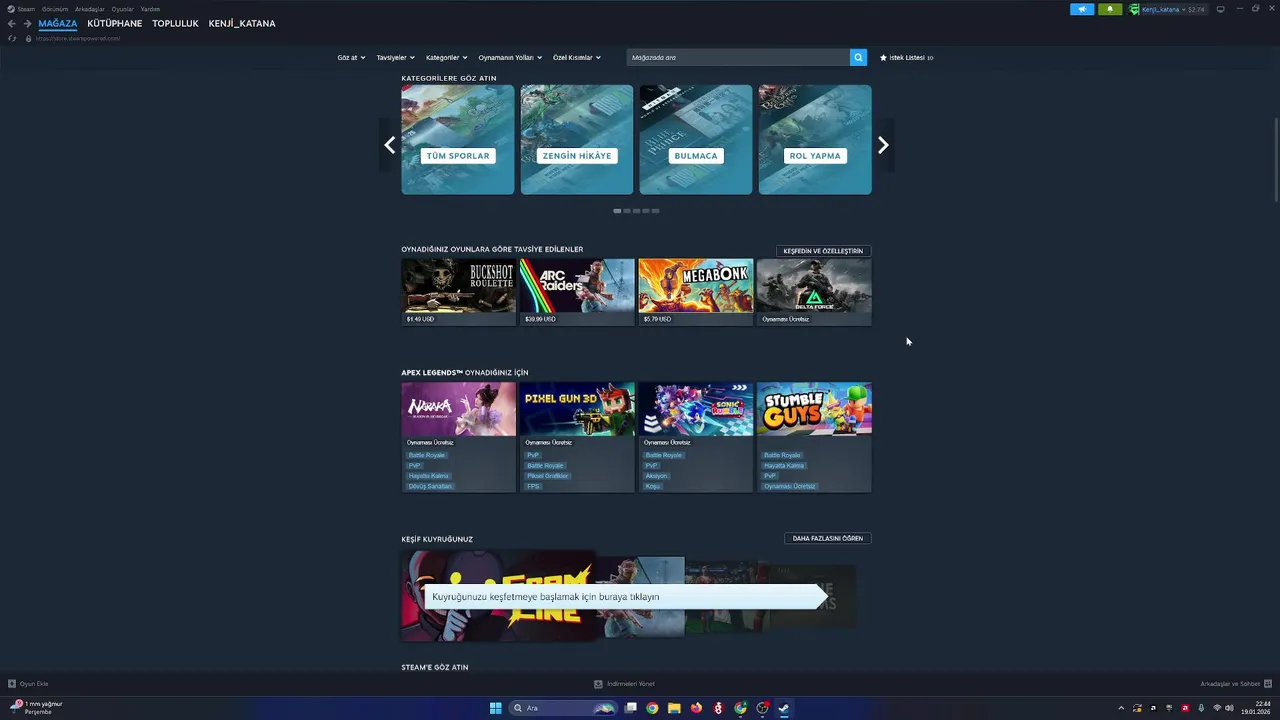Launch Google Chrome from the taskbar
1280x720 pixels.
[x=652, y=708]
